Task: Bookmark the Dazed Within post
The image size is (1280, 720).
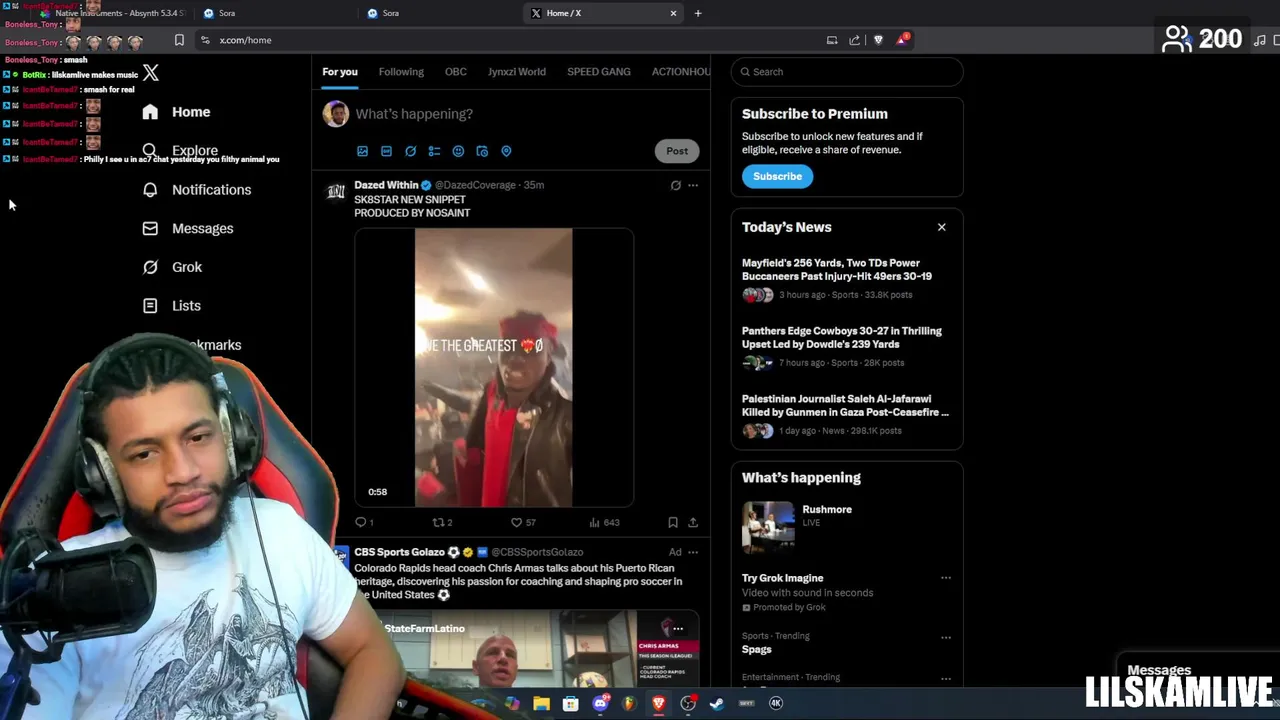Action: click(x=673, y=522)
